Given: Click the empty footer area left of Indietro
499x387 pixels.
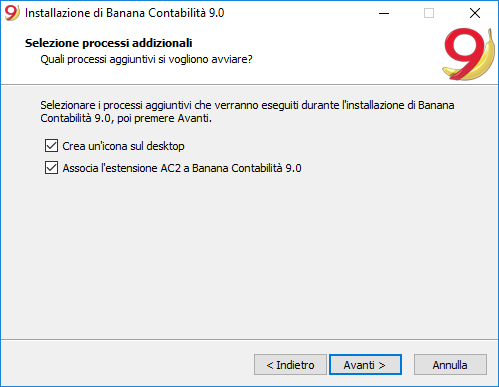Looking at the screenshot, I should point(127,365).
